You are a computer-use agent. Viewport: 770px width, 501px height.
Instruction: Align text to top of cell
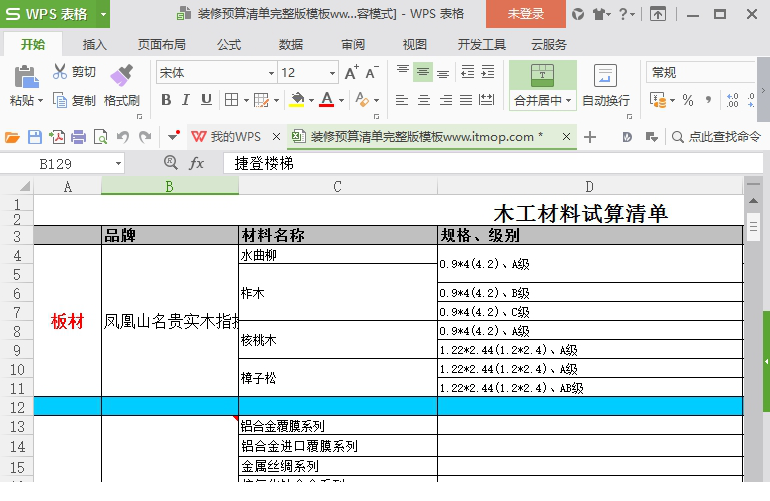point(403,72)
